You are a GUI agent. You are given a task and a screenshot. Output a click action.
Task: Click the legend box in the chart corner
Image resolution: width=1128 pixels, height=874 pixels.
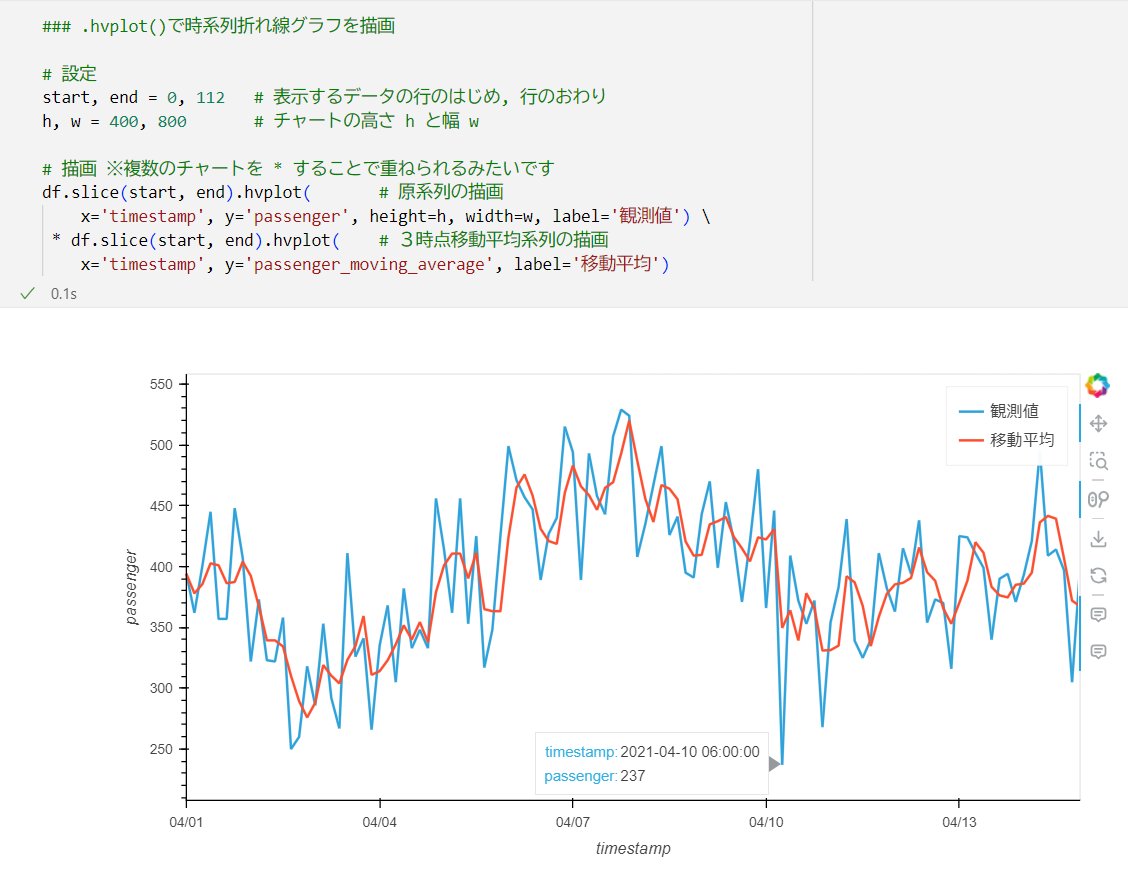point(1006,424)
